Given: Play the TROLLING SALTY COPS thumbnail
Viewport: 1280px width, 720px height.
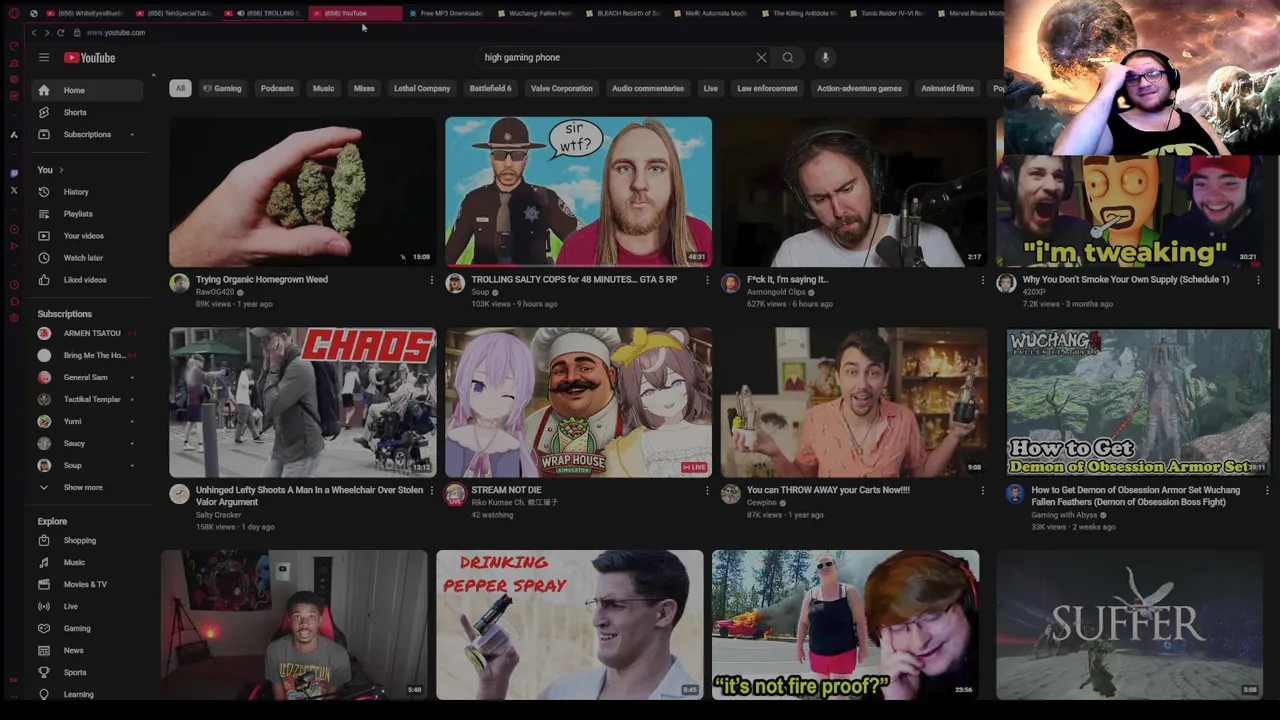Looking at the screenshot, I should (x=578, y=192).
